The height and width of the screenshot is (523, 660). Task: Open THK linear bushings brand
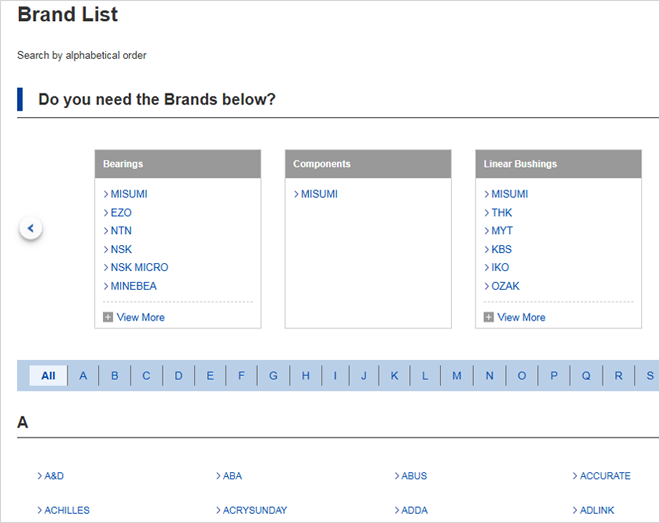pos(501,213)
